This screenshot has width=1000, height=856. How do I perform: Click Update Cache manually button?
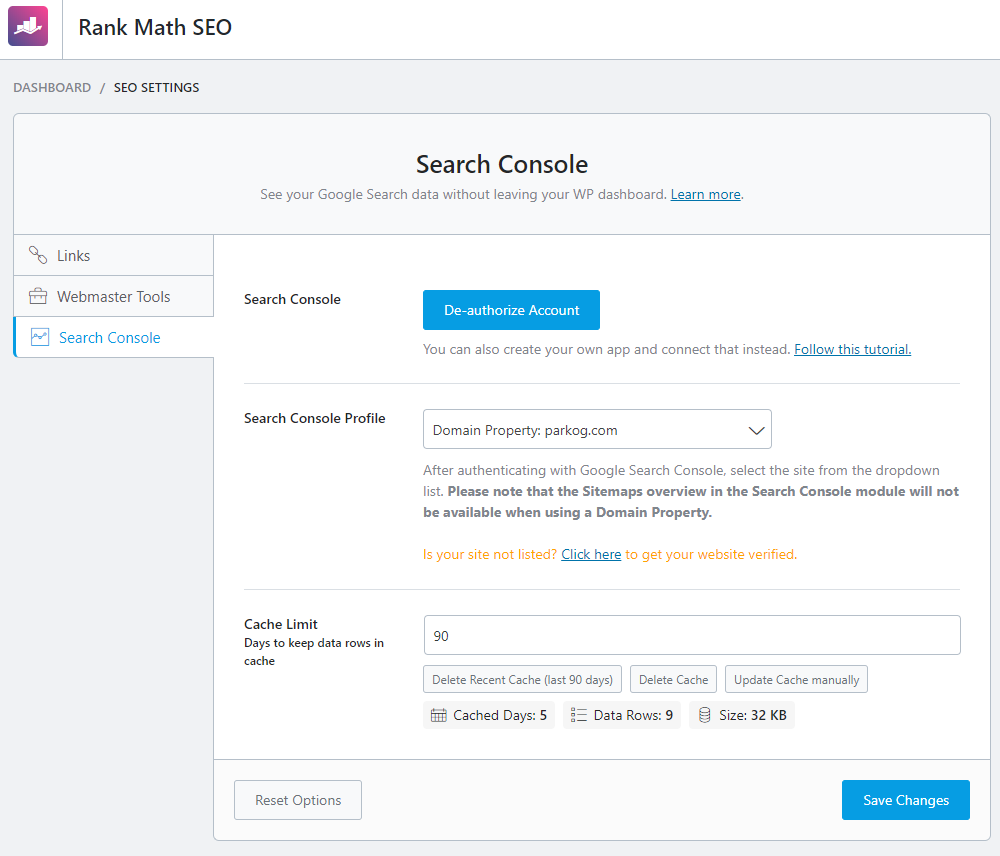(796, 680)
